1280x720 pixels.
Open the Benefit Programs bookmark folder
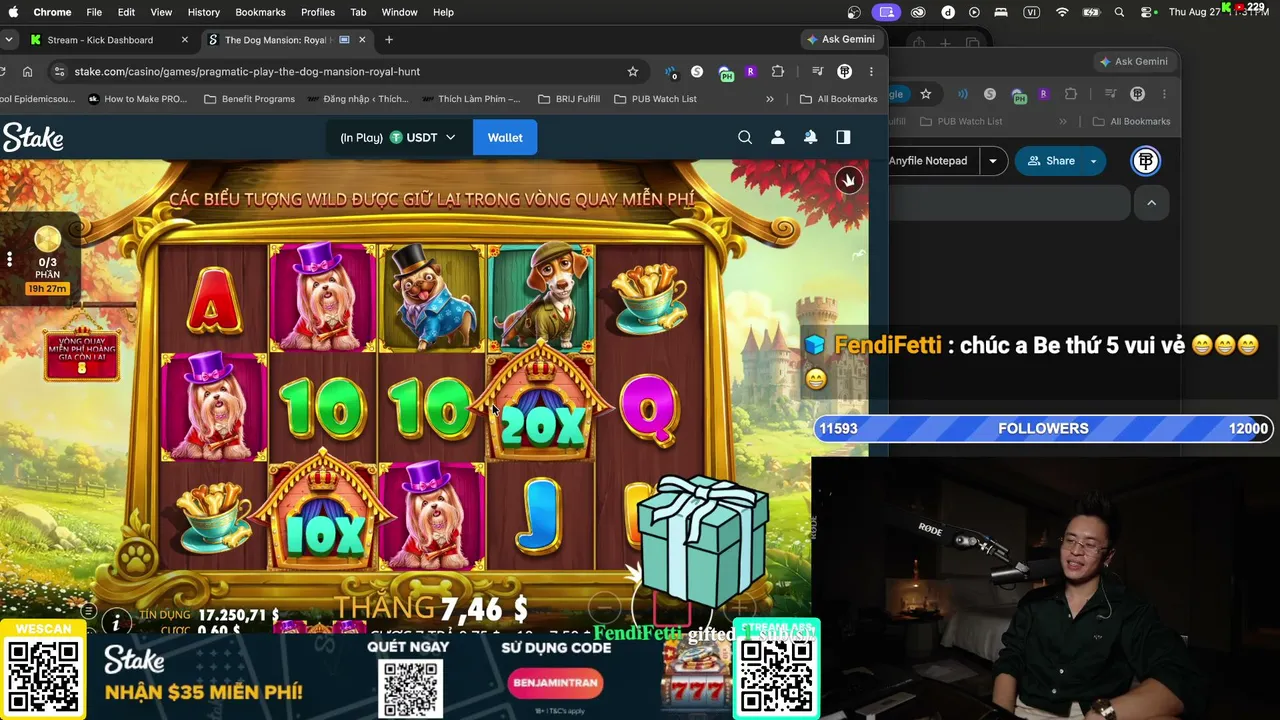click(x=249, y=99)
